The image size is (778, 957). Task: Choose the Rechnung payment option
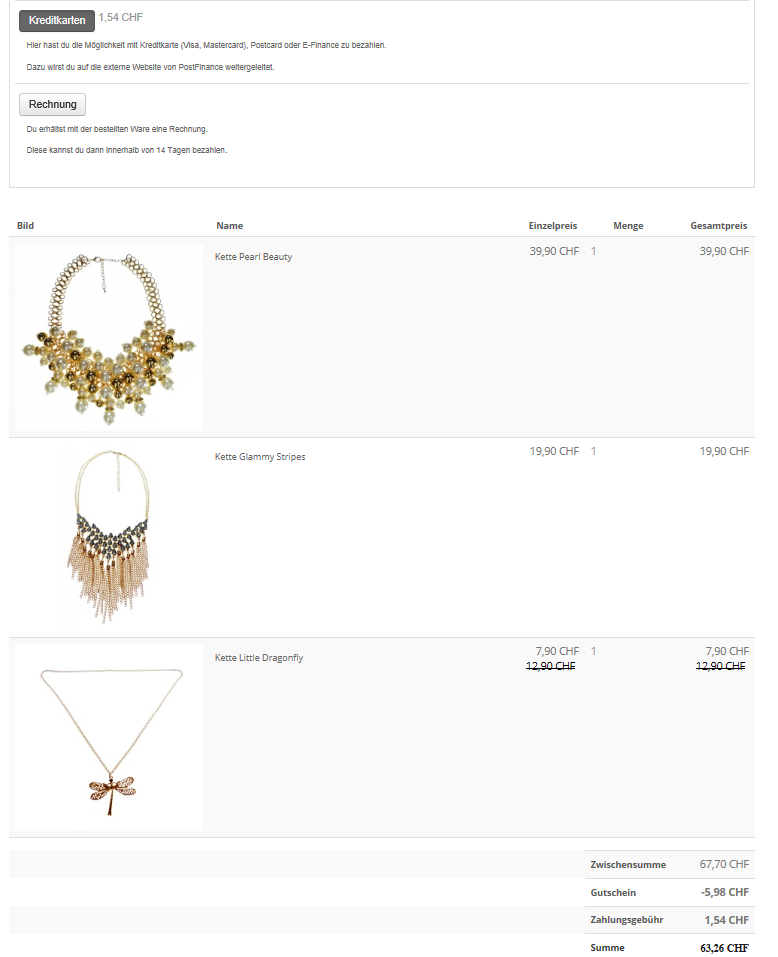coord(52,104)
